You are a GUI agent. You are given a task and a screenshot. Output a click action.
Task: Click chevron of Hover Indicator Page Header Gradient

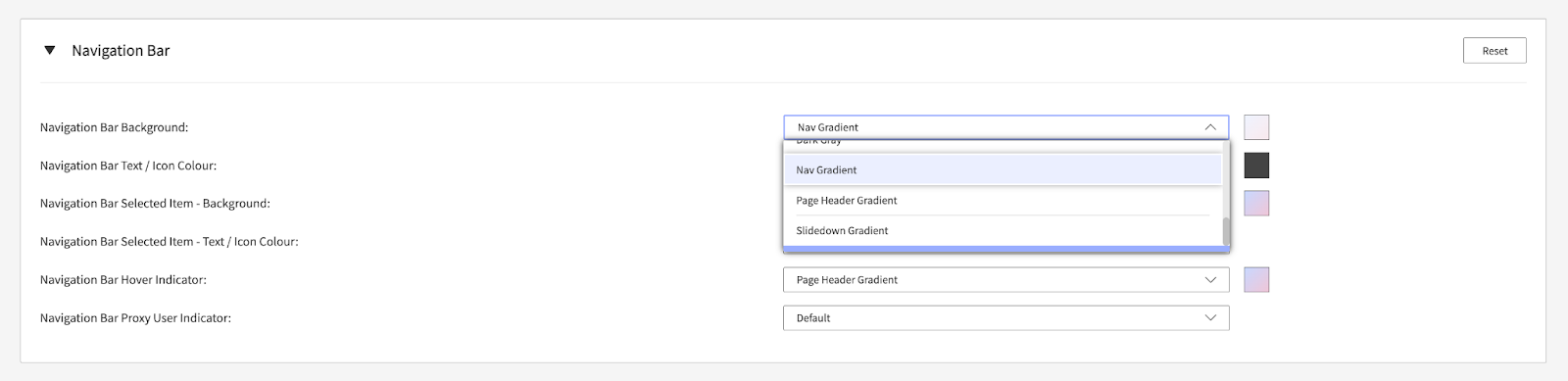click(1210, 280)
